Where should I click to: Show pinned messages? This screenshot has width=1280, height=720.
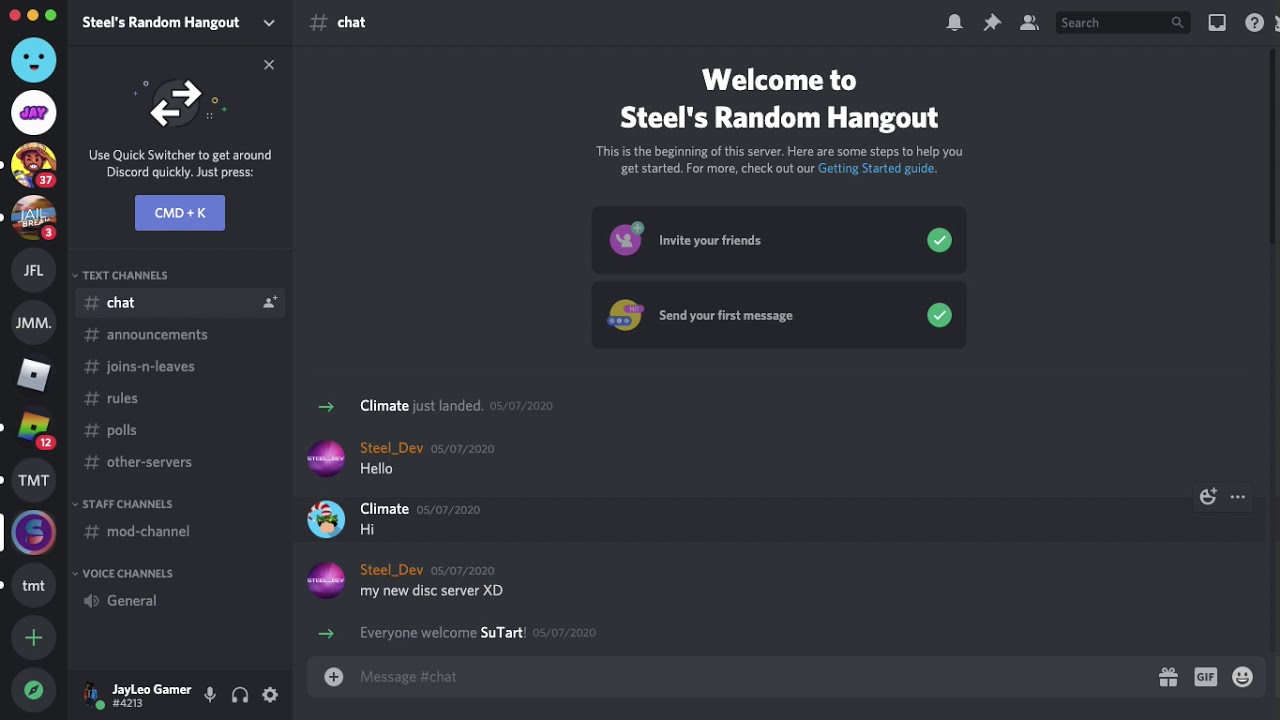coord(992,22)
